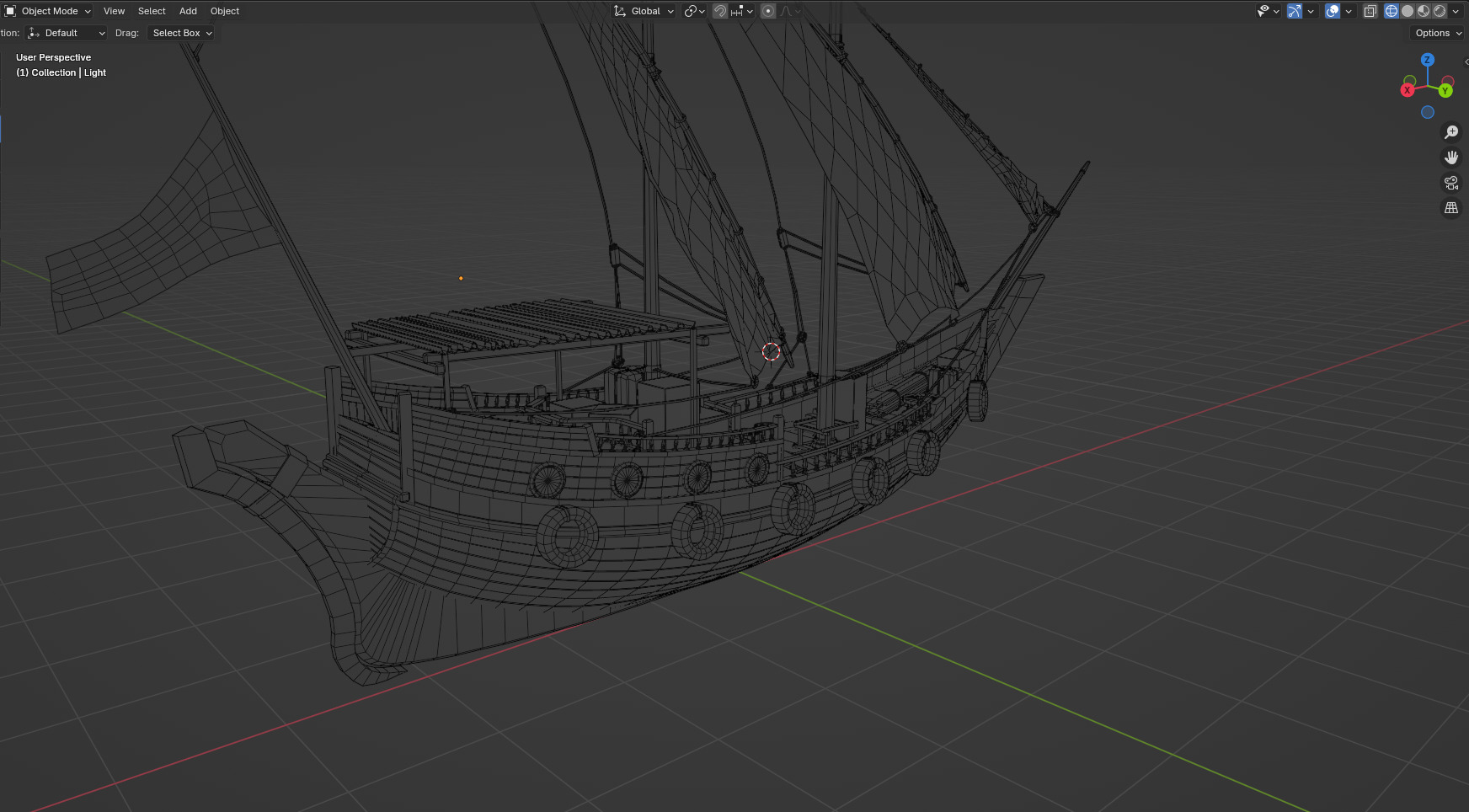Click the red X axis gizmo handle

point(1408,90)
